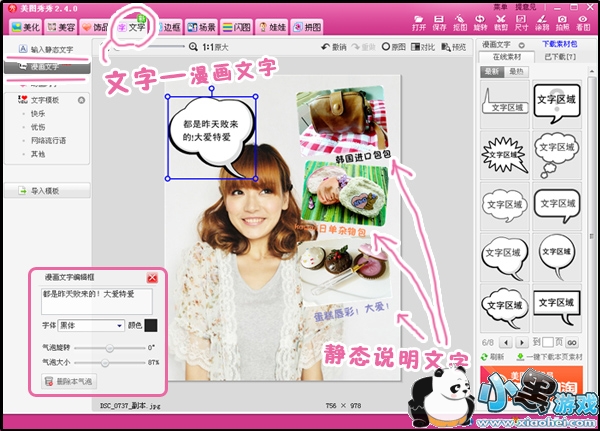Screen dimensions: 600x431
Task: Click the 打开 (Open) icon in top toolbar
Action: pos(417,24)
